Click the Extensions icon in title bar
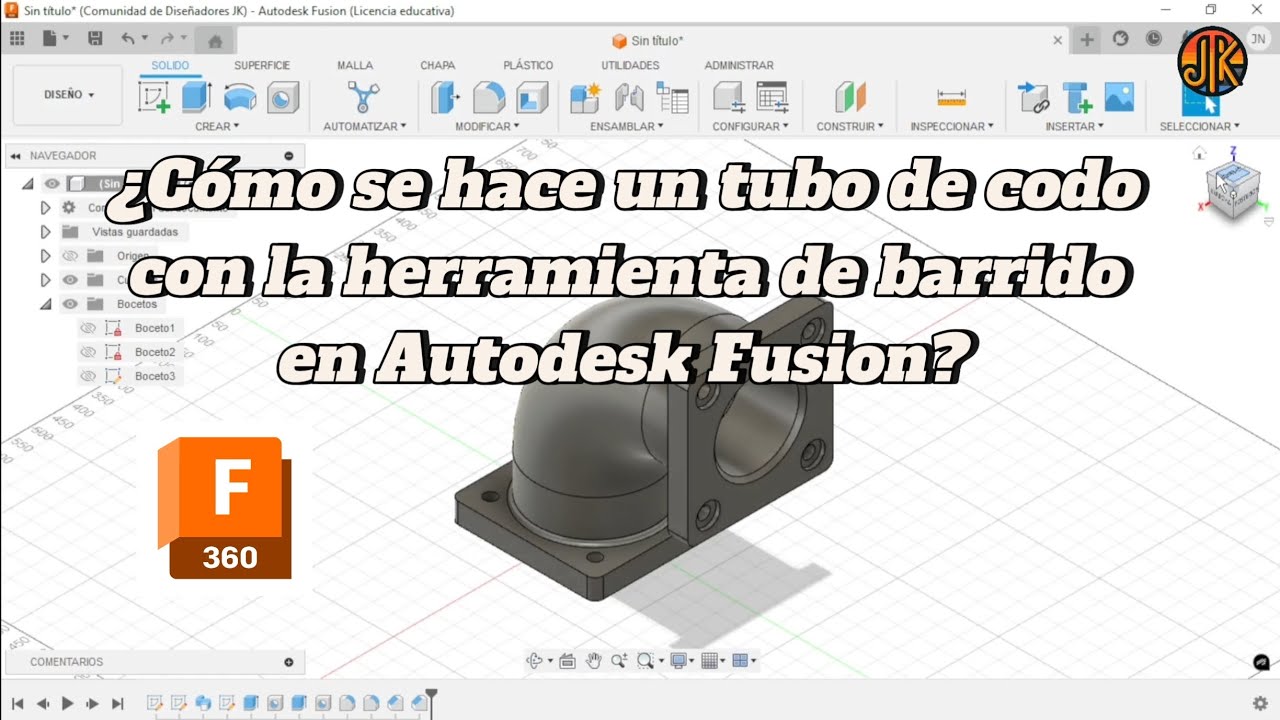 (x=1121, y=39)
